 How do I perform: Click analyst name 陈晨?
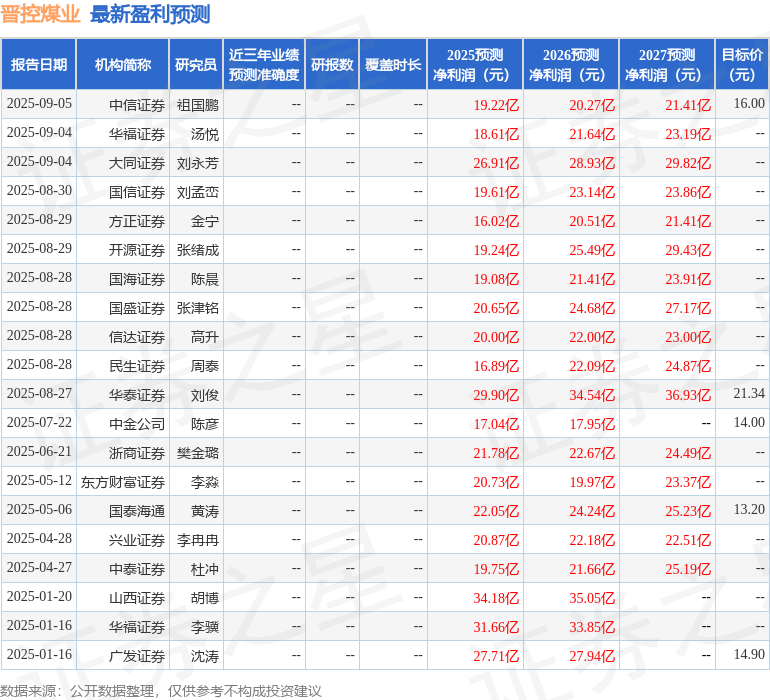coord(205,279)
